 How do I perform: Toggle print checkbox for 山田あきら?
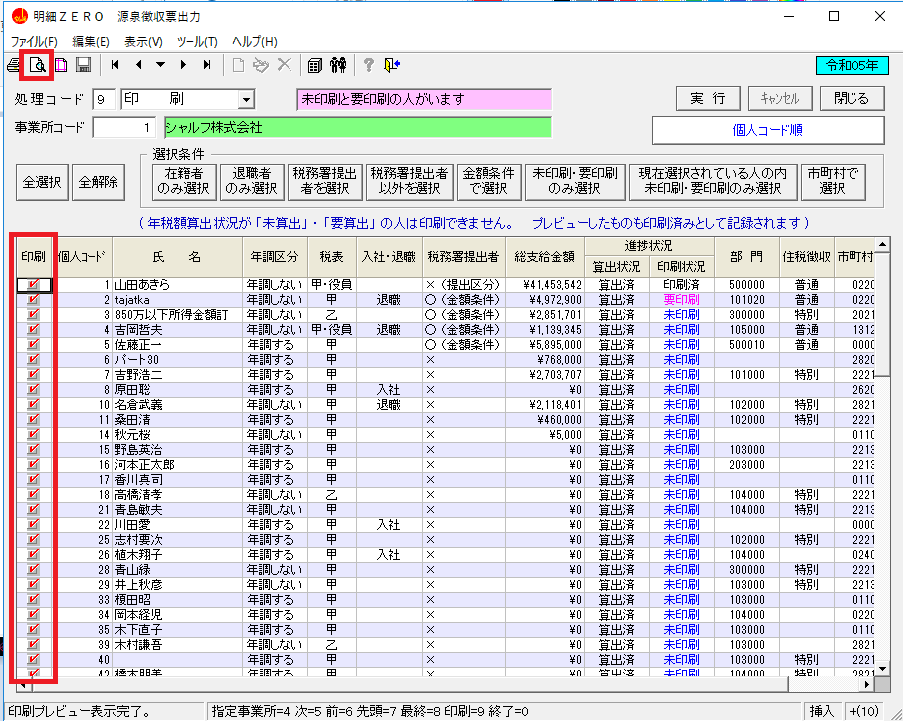coord(33,284)
